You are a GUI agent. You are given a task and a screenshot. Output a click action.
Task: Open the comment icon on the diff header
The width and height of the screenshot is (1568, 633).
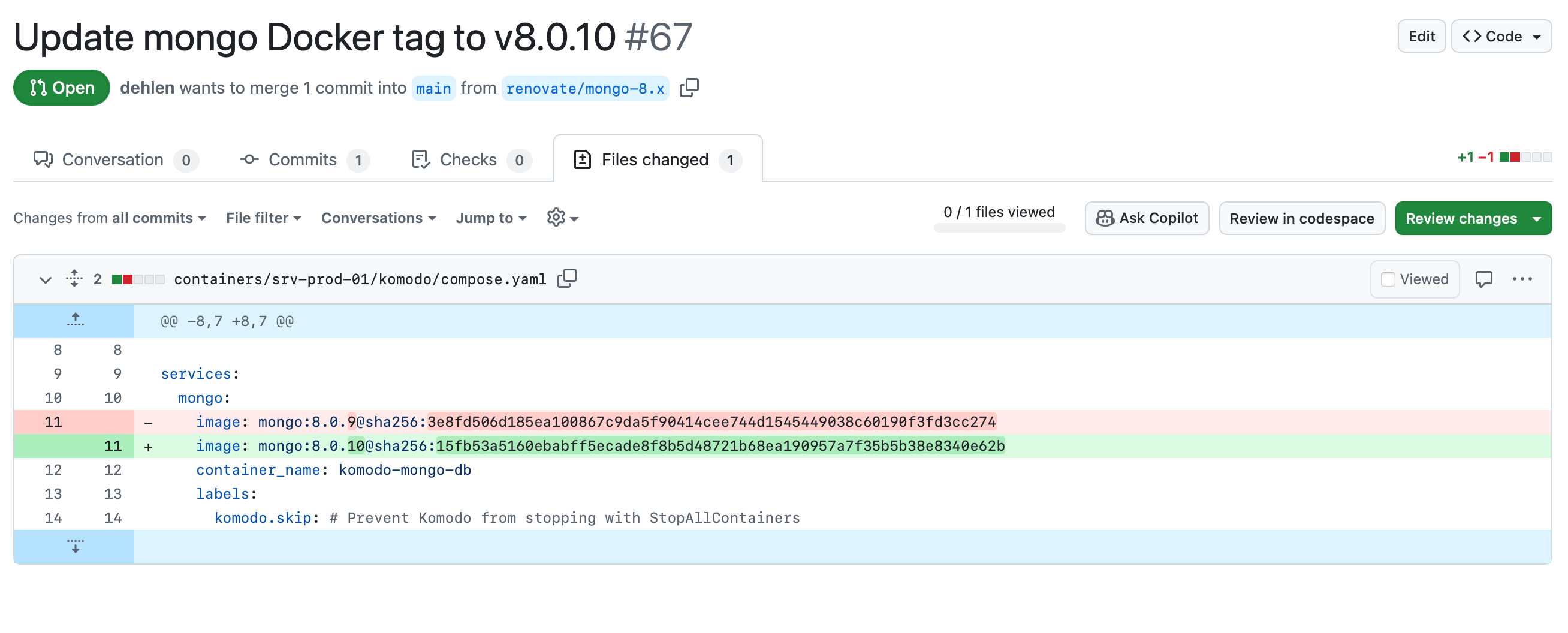coord(1484,279)
